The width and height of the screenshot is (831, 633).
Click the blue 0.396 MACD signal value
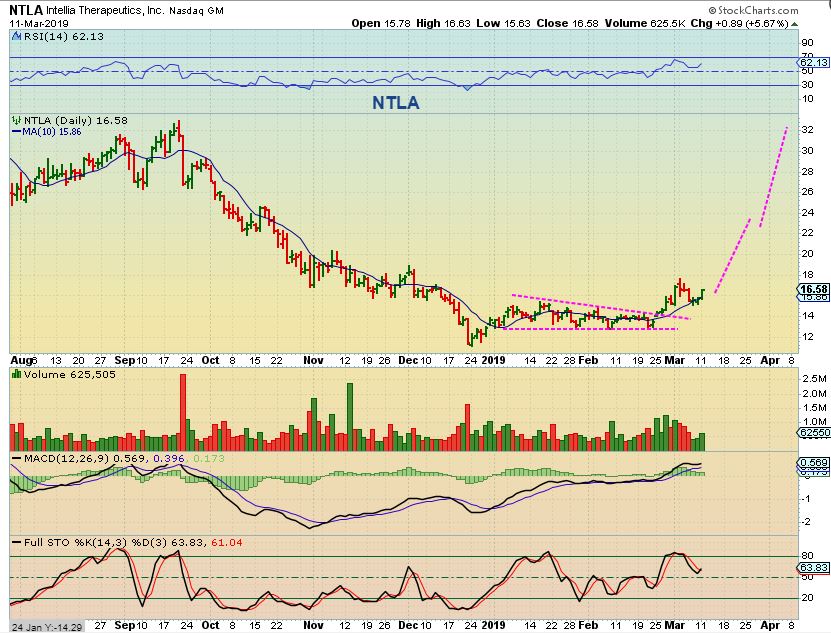[x=169, y=459]
